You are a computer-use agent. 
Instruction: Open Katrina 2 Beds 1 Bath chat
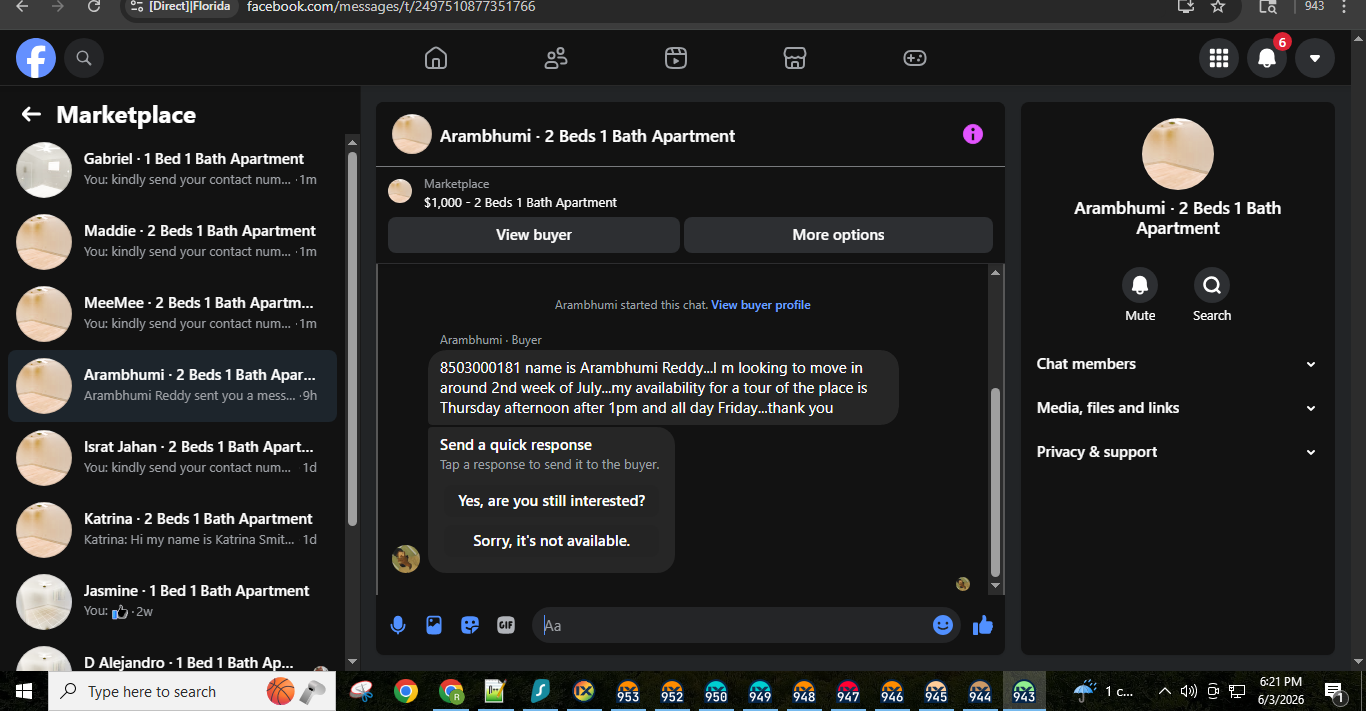click(x=172, y=530)
